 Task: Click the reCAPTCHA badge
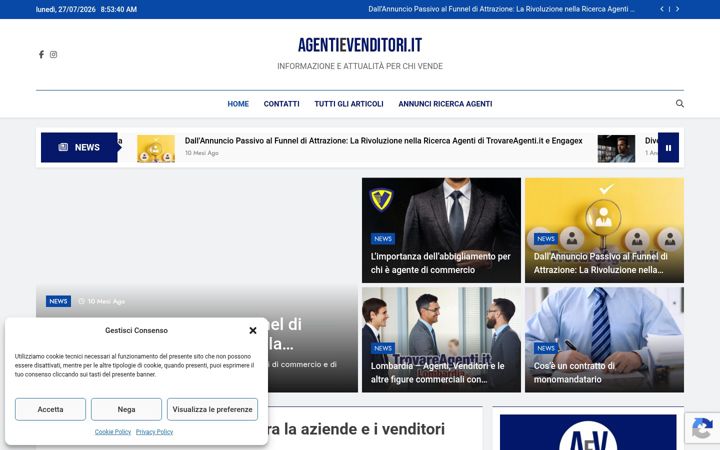coord(702,428)
